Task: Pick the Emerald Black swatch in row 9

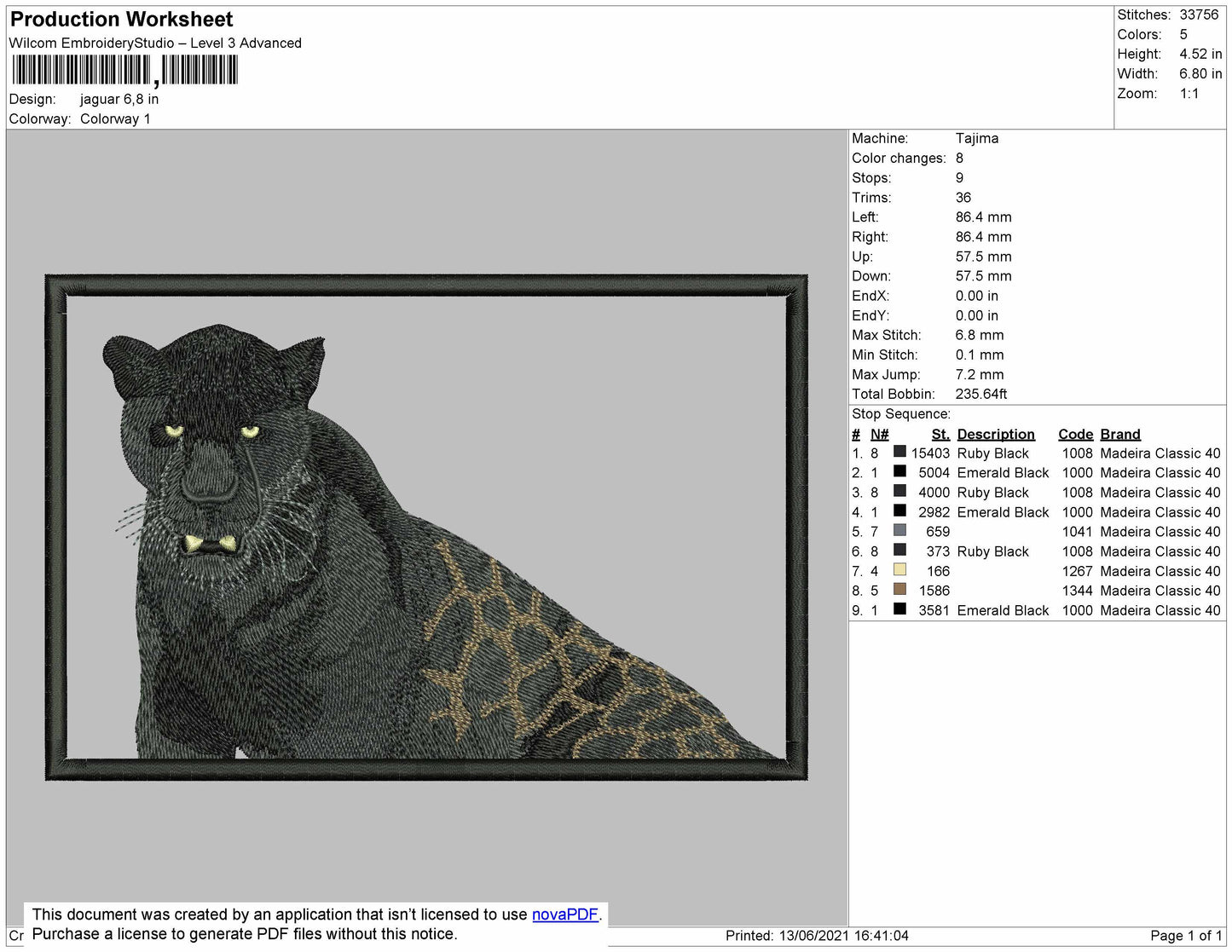Action: point(899,609)
